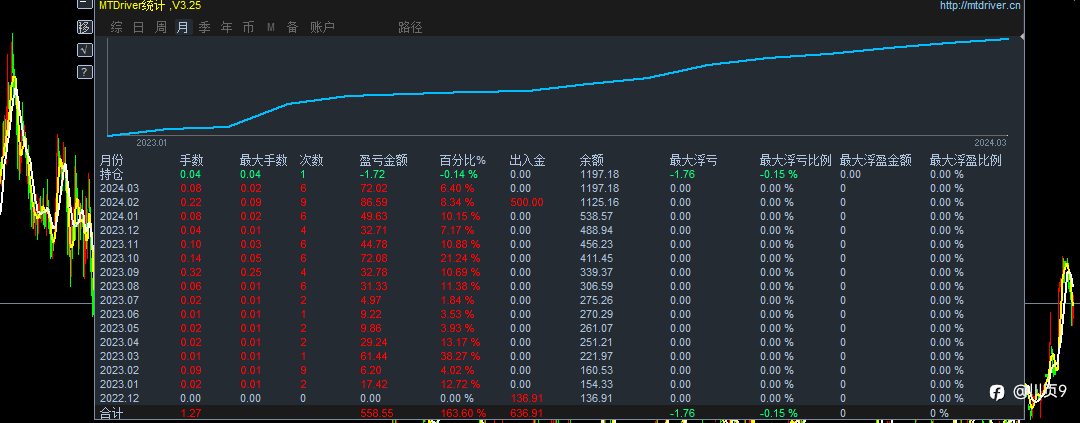Click the move panel (移) icon
This screenshot has height=423, width=1080.
[x=84, y=28]
